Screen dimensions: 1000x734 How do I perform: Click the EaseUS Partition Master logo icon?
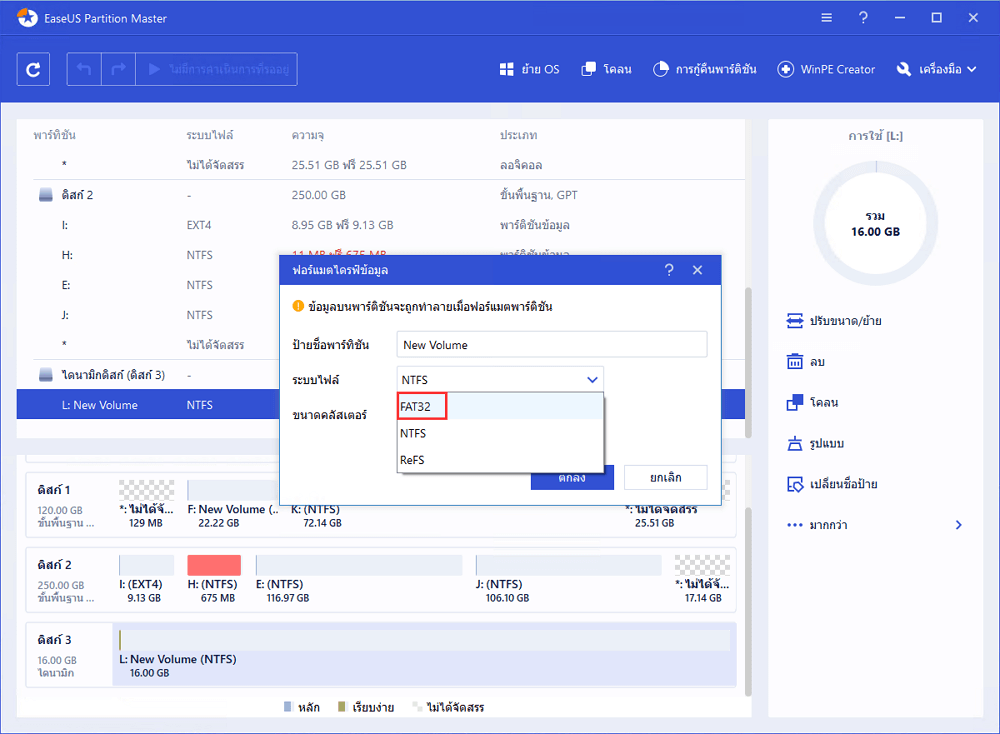pos(27,18)
